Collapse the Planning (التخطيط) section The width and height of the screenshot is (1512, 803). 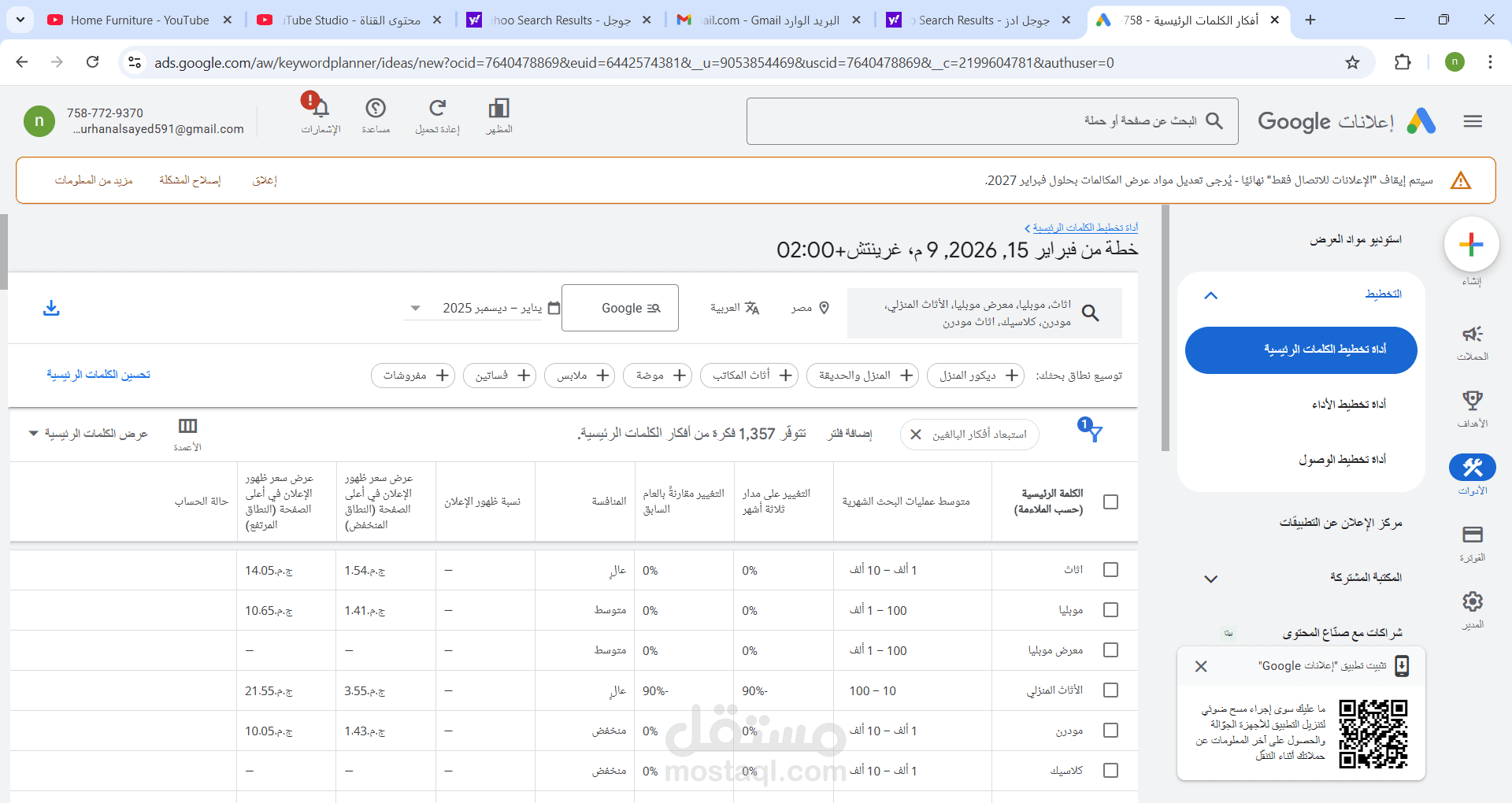(x=1211, y=295)
